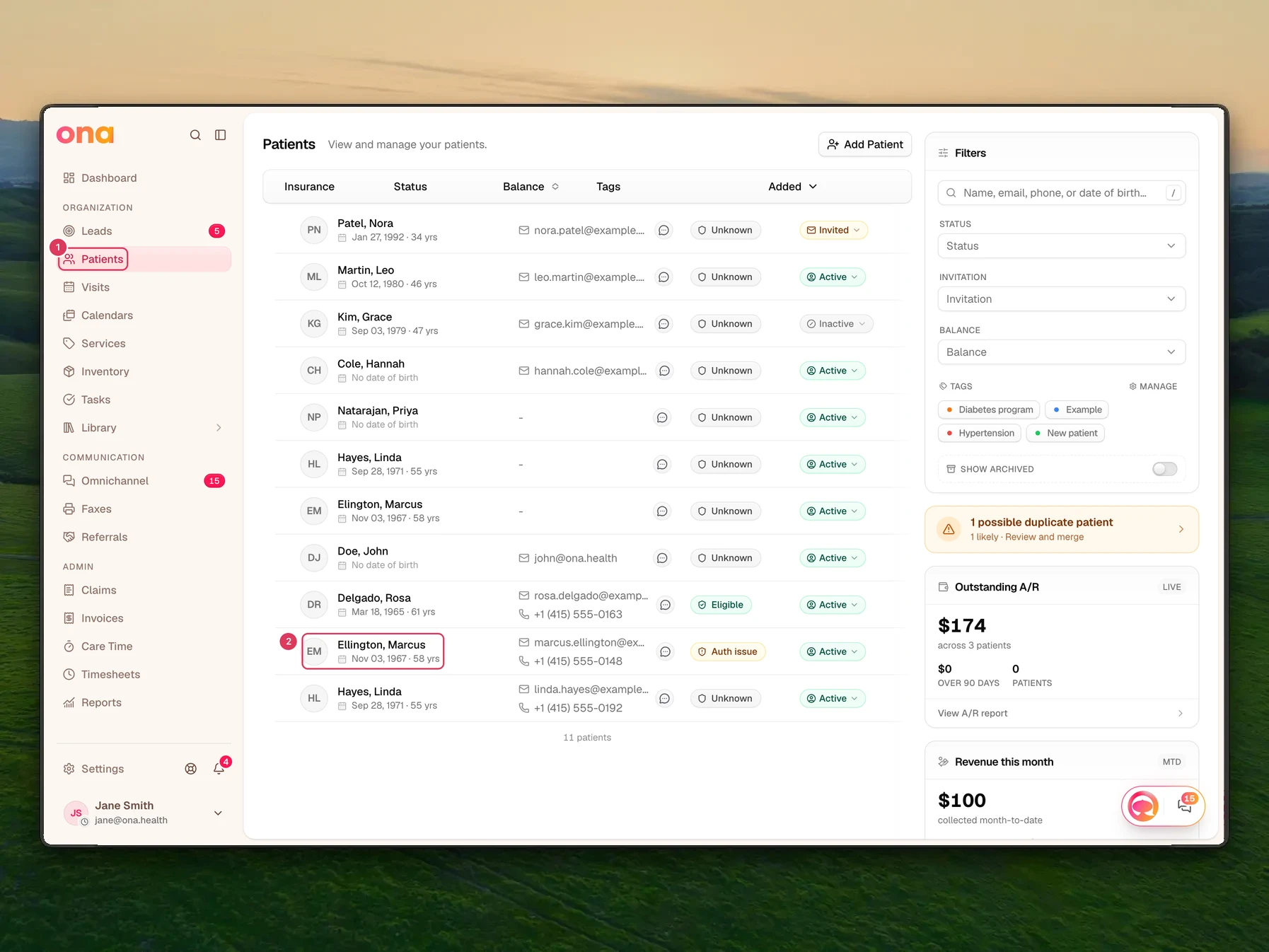This screenshot has height=952, width=1269.
Task: Go to Leads in the sidebar
Action: [x=144, y=231]
